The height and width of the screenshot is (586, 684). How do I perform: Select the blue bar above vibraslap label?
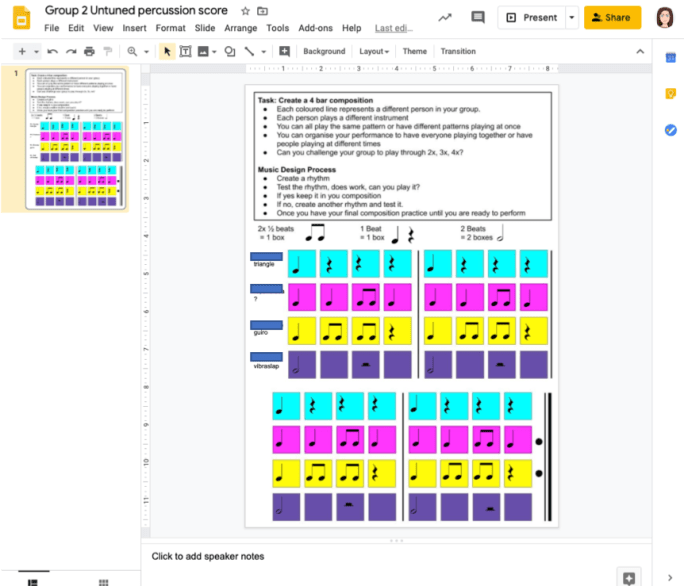click(x=266, y=357)
